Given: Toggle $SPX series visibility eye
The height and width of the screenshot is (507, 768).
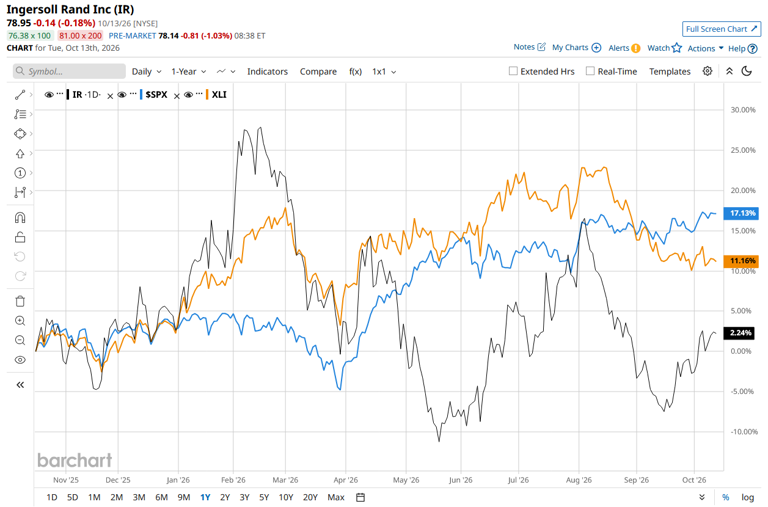Looking at the screenshot, I should click(122, 95).
